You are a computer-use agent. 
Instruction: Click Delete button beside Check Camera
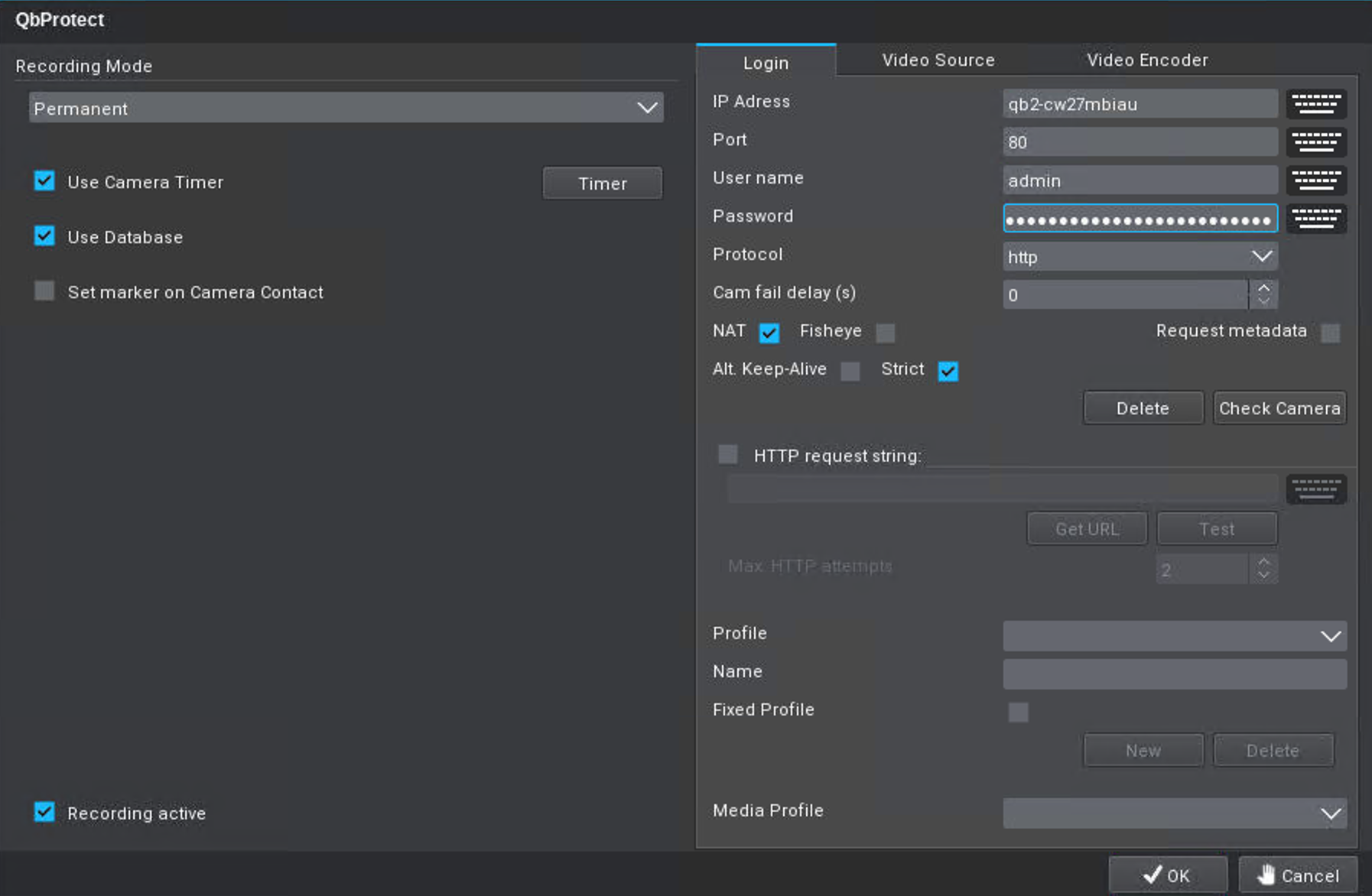tap(1143, 408)
